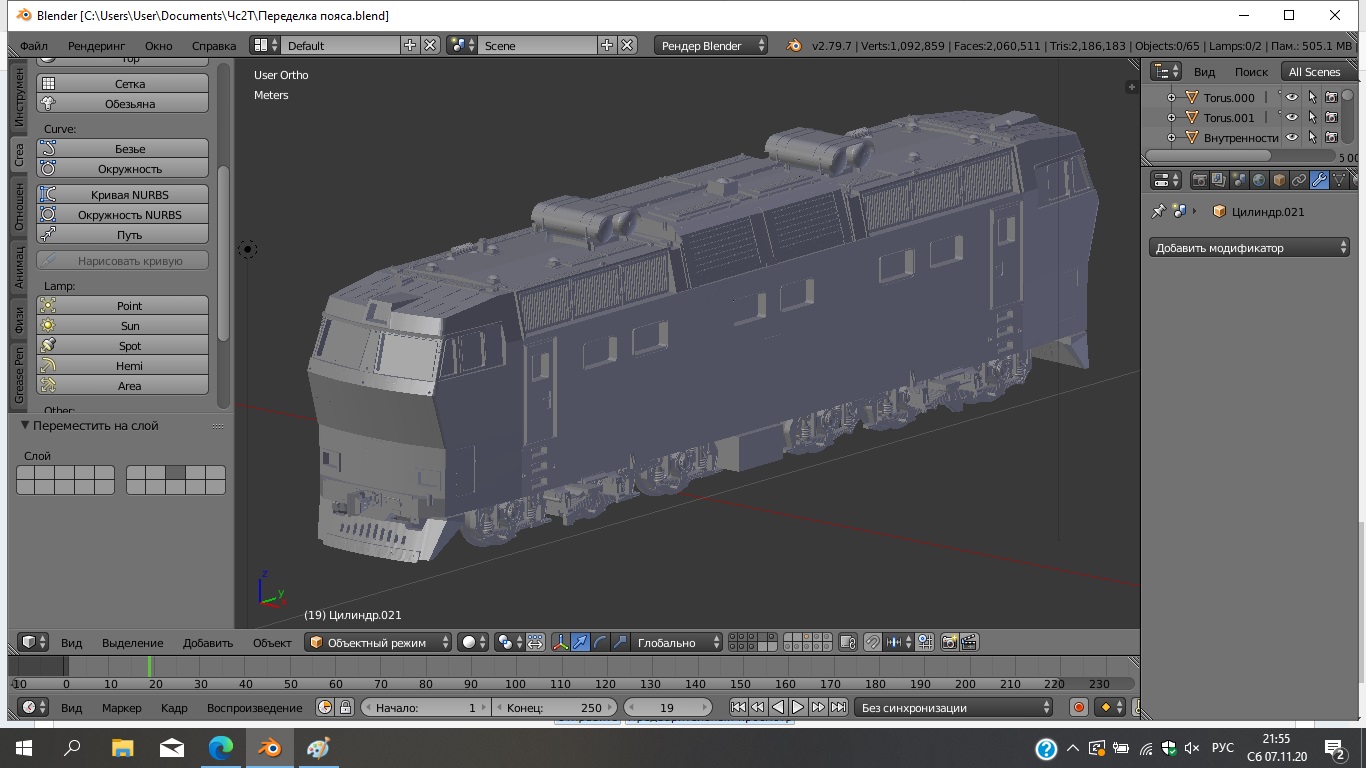Click the Обезьяна mesh button
Viewport: 1366px width, 768px height.
(x=123, y=103)
